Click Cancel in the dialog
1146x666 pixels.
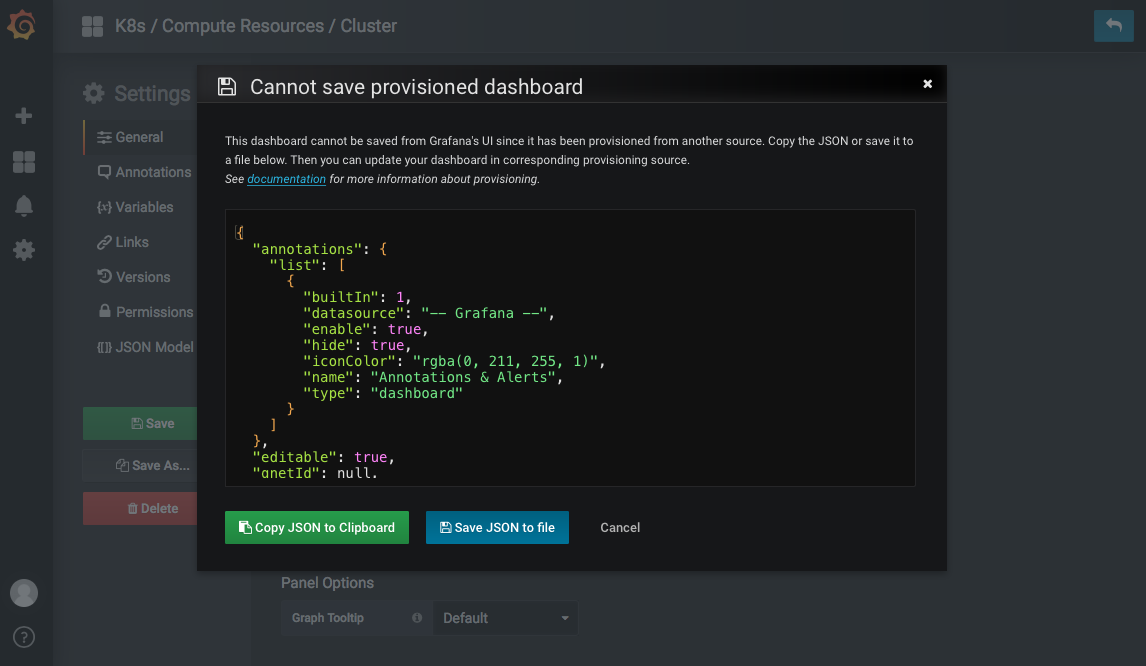(x=620, y=527)
